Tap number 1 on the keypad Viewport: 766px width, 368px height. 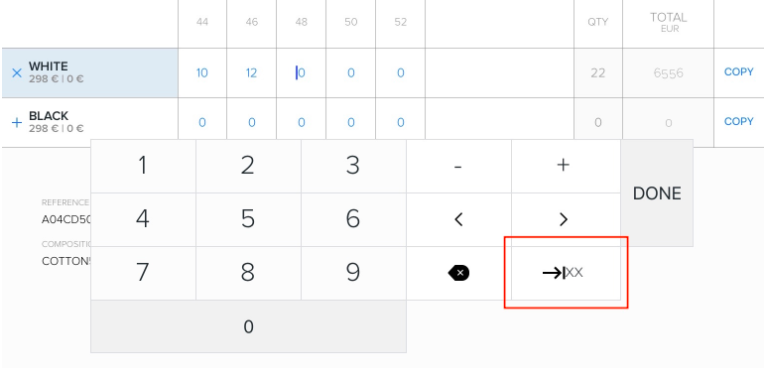(143, 166)
